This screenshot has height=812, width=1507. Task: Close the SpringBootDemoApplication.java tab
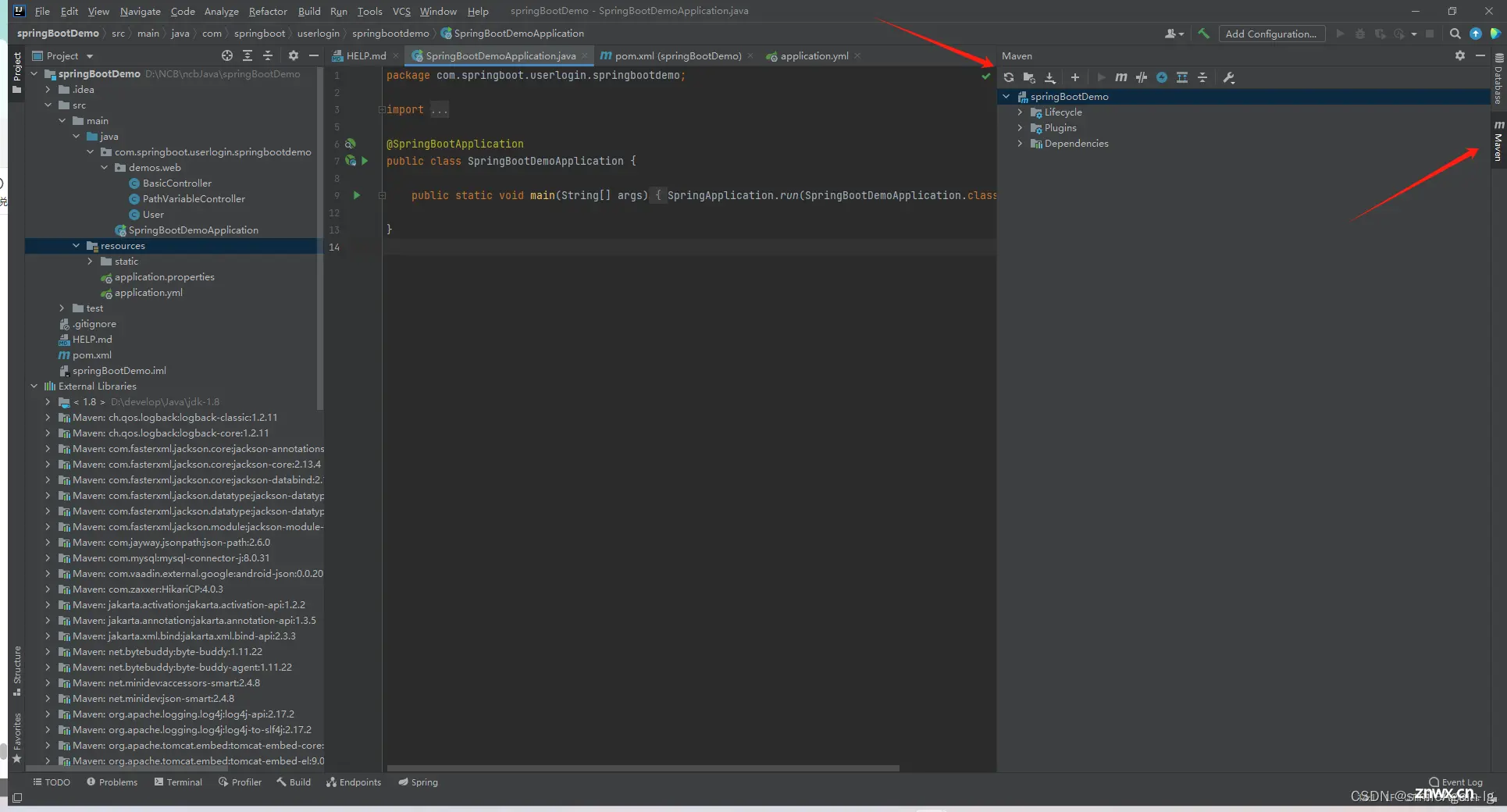click(x=585, y=55)
